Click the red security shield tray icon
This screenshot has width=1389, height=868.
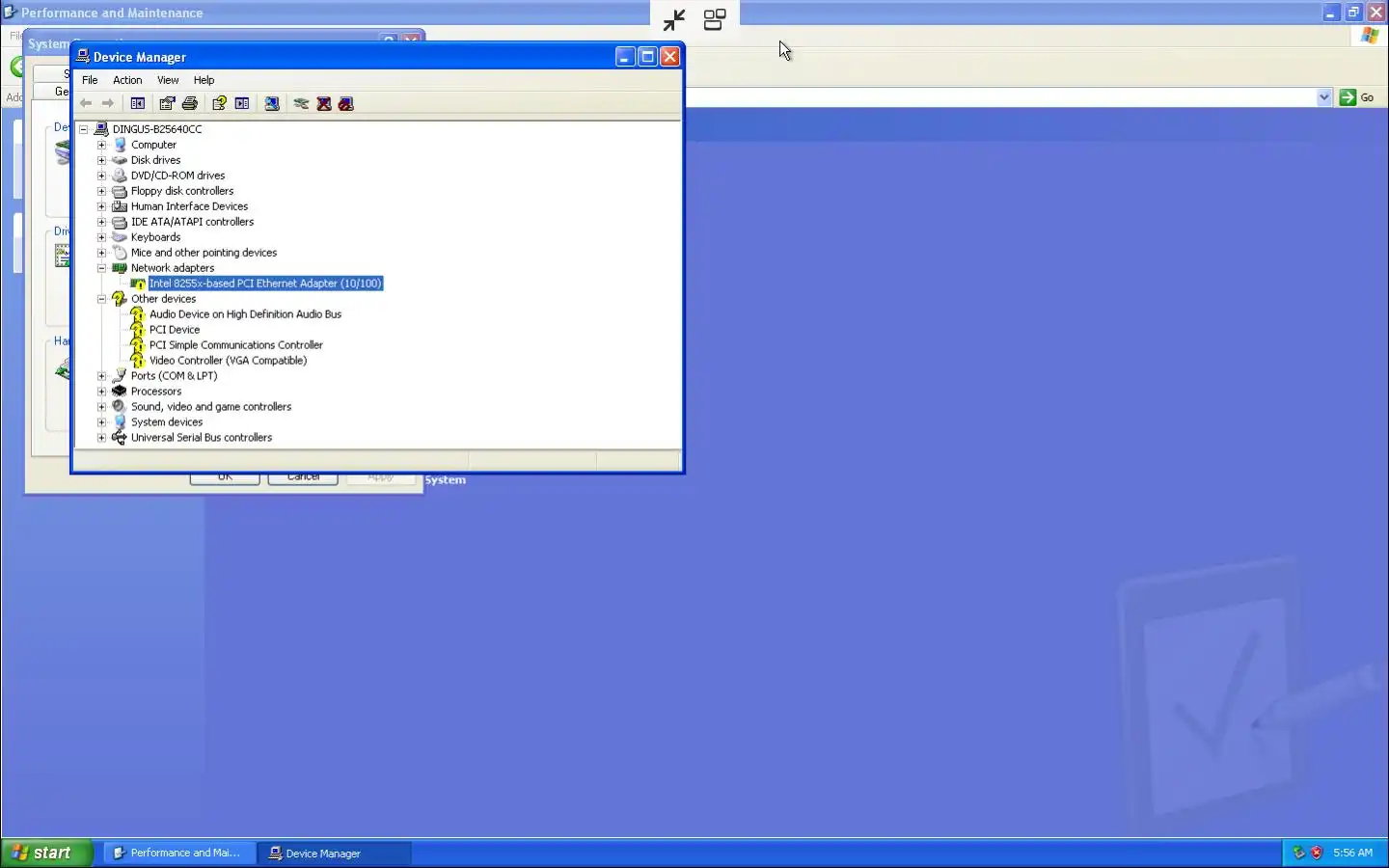click(x=1317, y=853)
